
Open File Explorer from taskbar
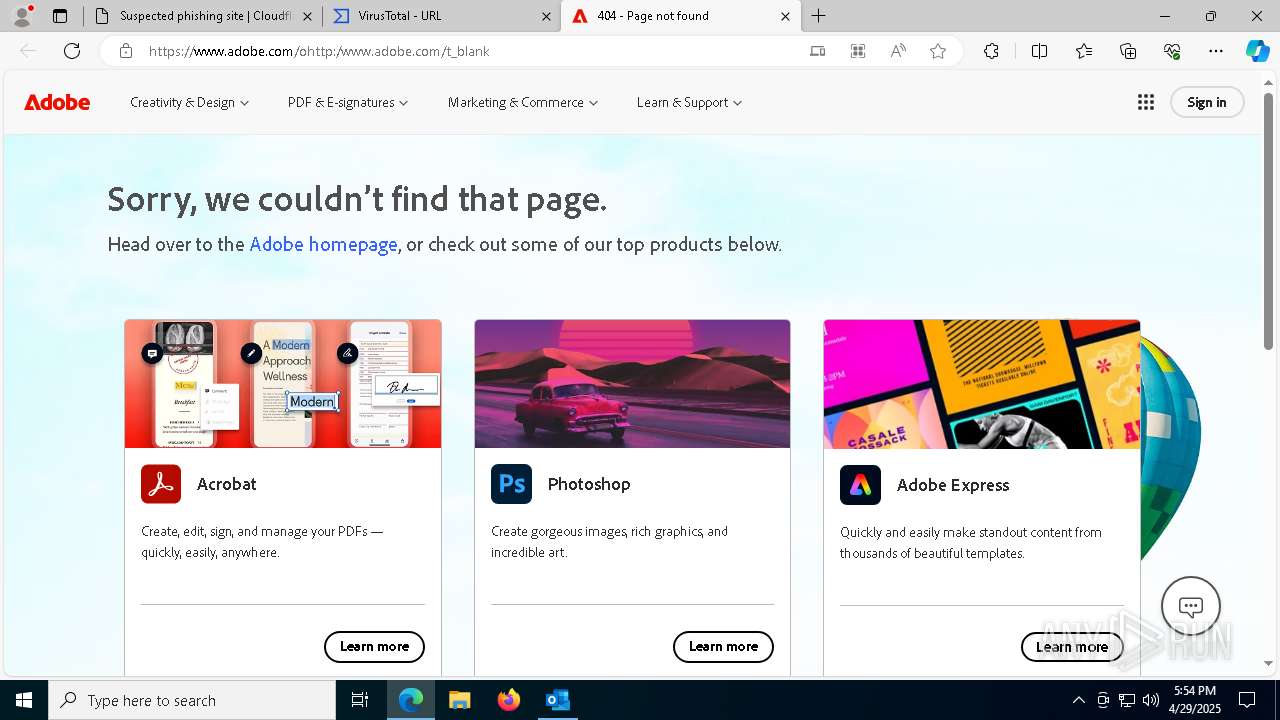click(x=459, y=700)
